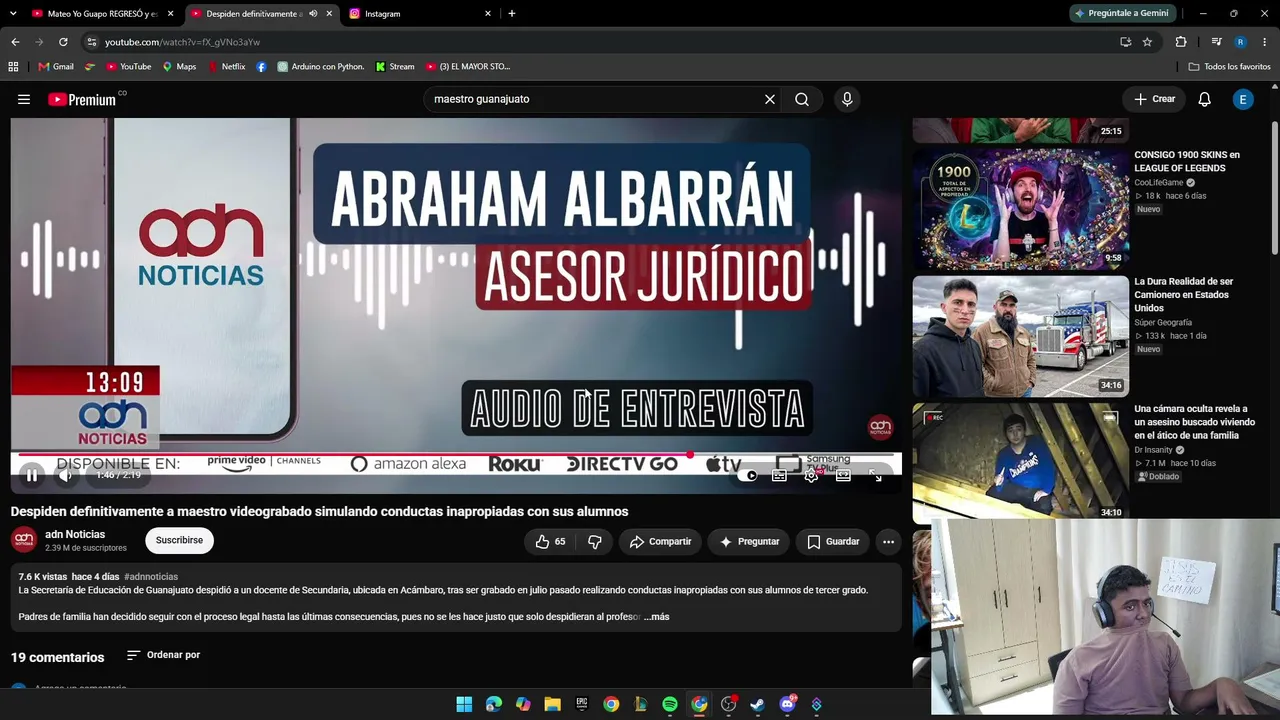The image size is (1280, 720).
Task: Clear the YouTube search text
Action: (x=770, y=99)
